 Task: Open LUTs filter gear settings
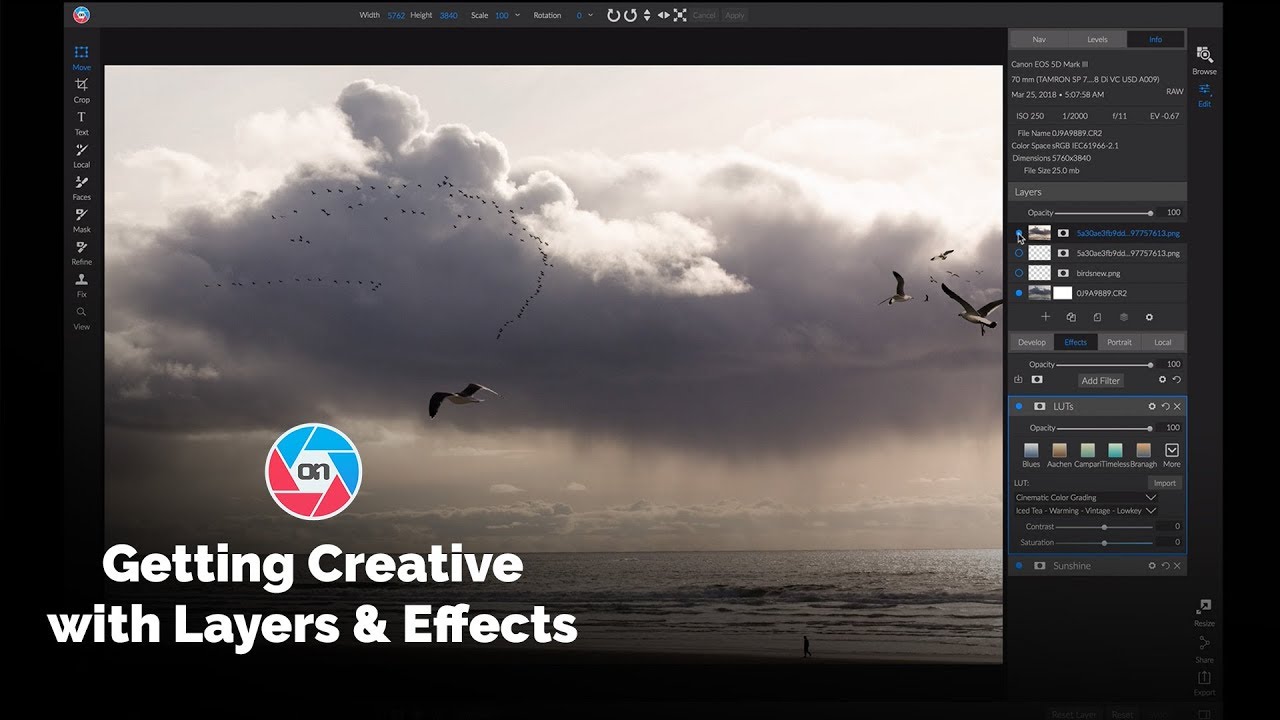1152,407
